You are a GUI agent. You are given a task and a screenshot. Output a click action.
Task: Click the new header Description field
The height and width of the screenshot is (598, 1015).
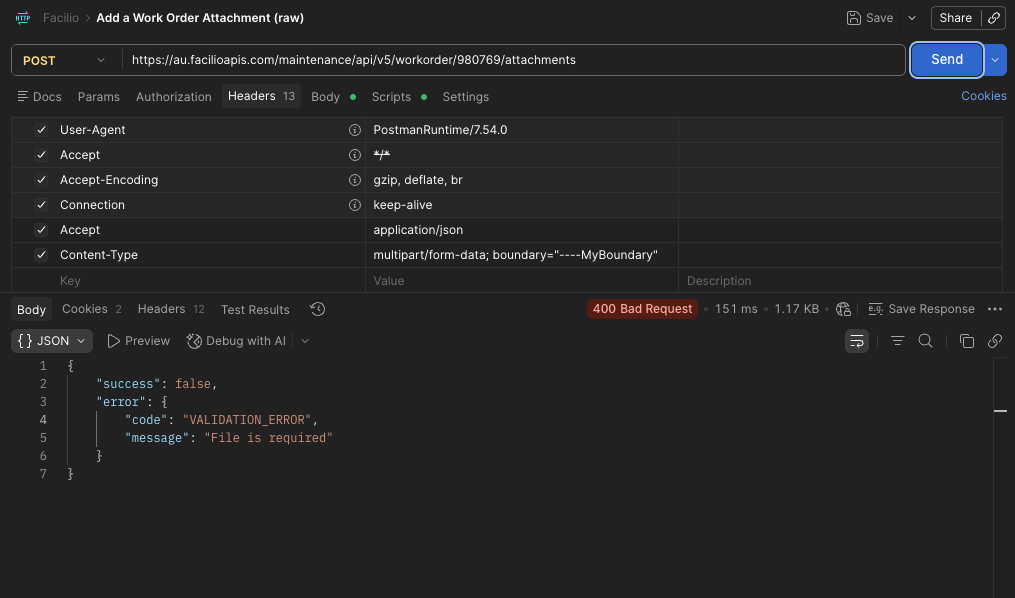coord(840,281)
